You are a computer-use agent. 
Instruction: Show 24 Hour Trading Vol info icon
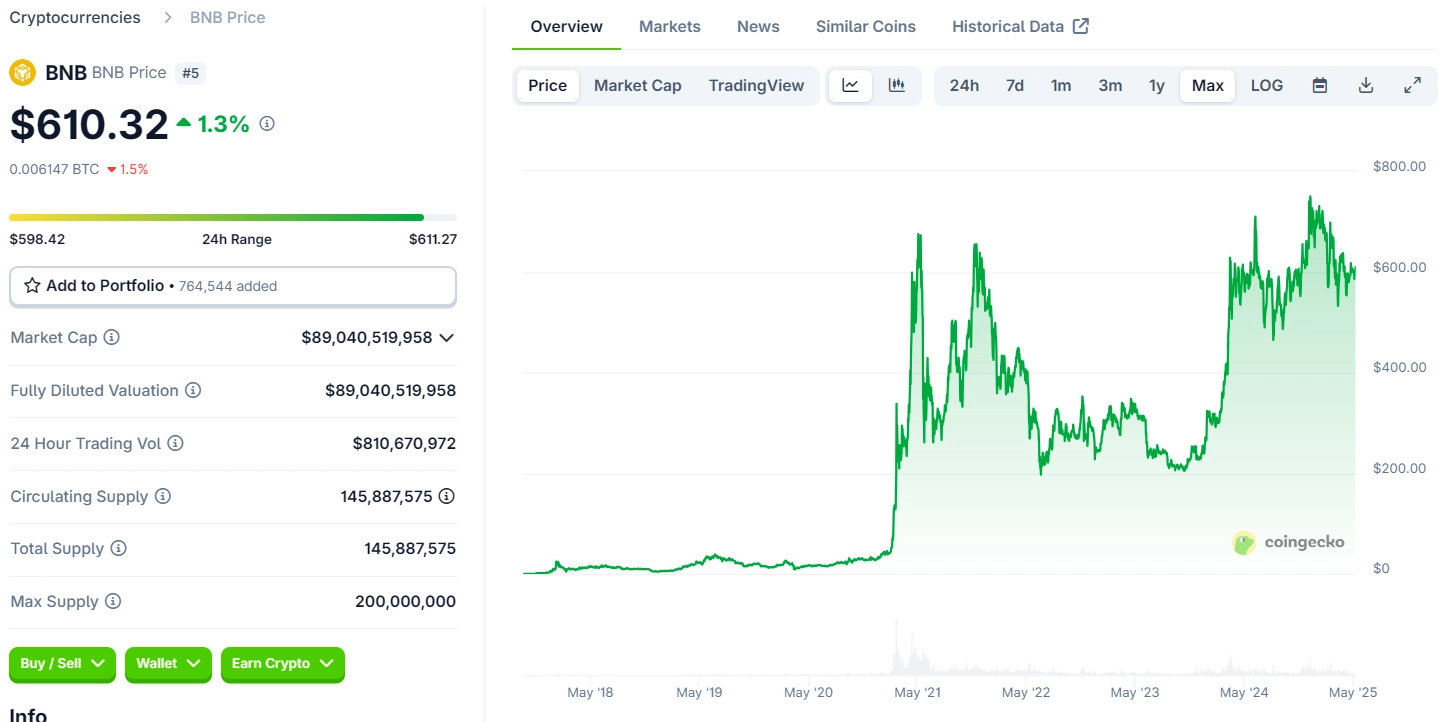[x=175, y=443]
